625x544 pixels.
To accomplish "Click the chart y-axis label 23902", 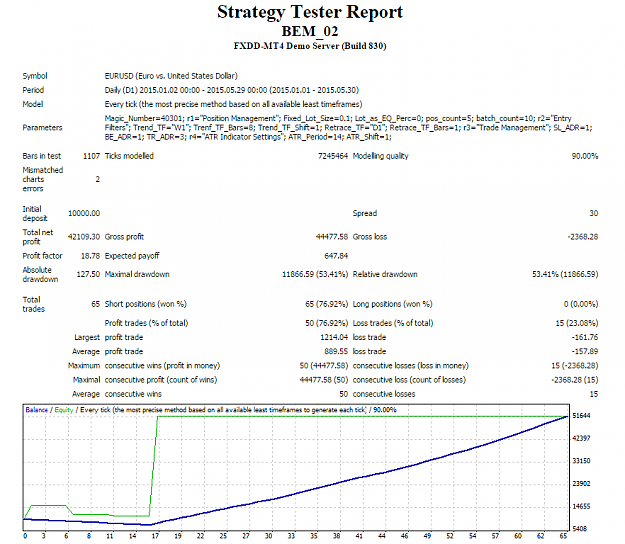I will 581,483.
